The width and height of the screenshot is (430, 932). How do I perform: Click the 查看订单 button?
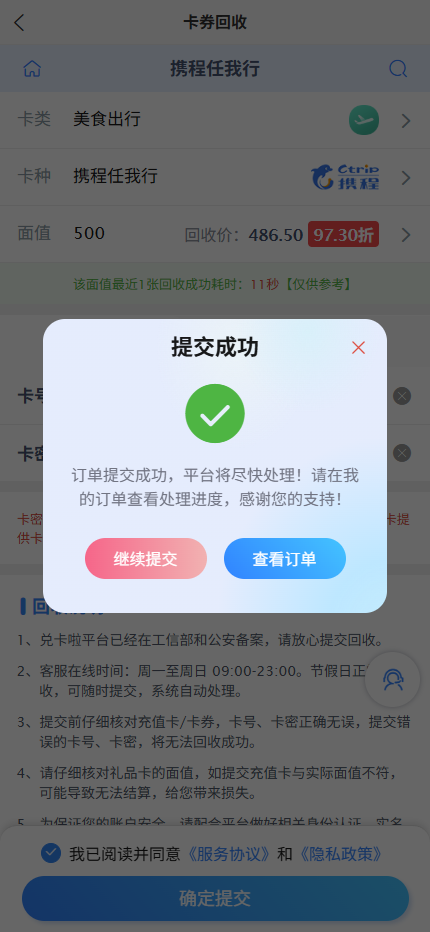(285, 559)
